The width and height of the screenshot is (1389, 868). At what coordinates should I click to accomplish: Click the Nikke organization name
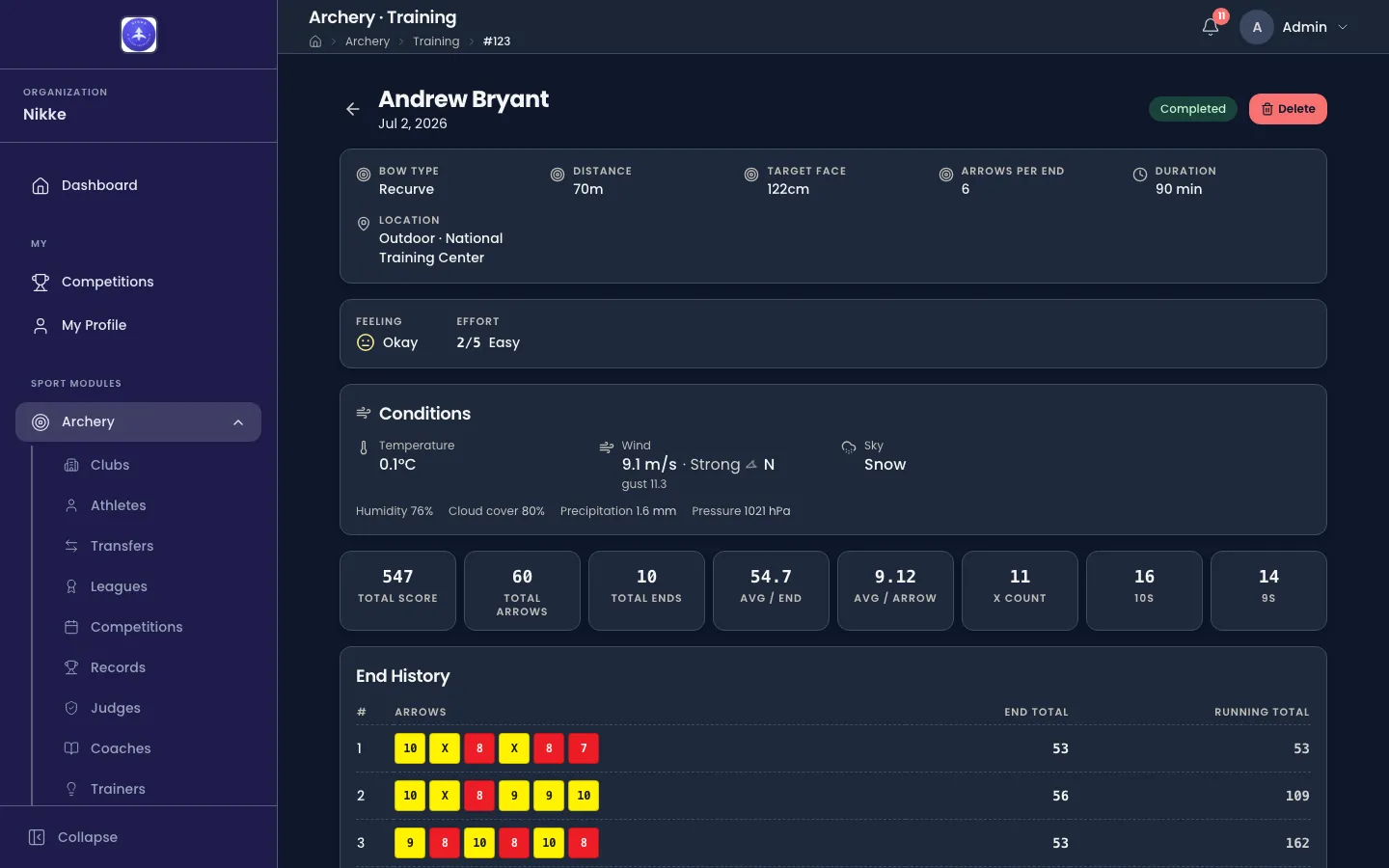click(x=44, y=114)
